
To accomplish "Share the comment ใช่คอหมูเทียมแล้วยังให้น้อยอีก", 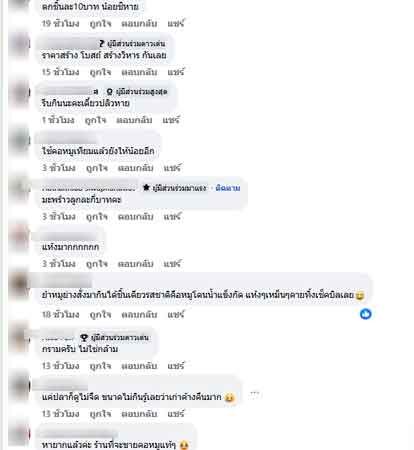I will (x=172, y=168).
